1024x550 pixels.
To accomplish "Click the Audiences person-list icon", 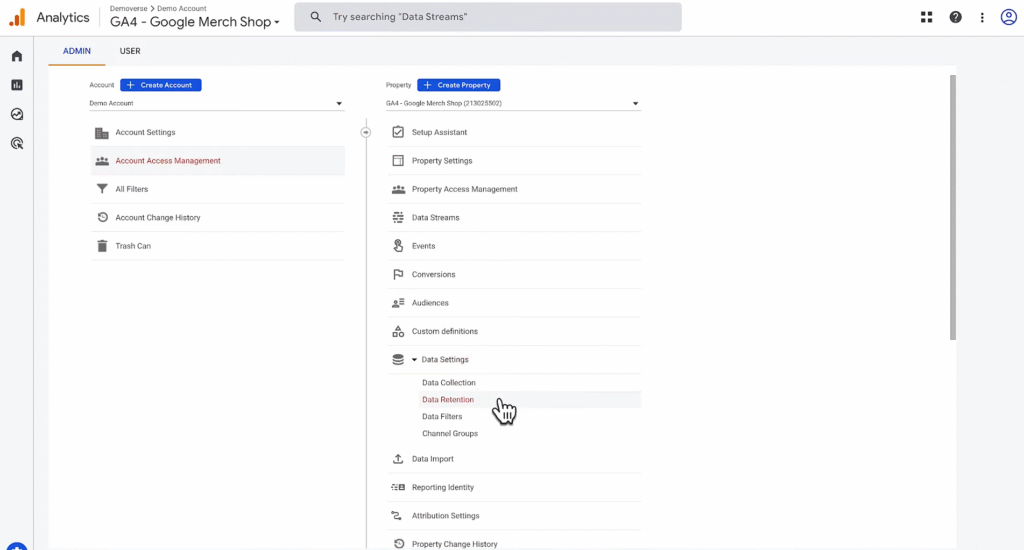I will [x=398, y=303].
